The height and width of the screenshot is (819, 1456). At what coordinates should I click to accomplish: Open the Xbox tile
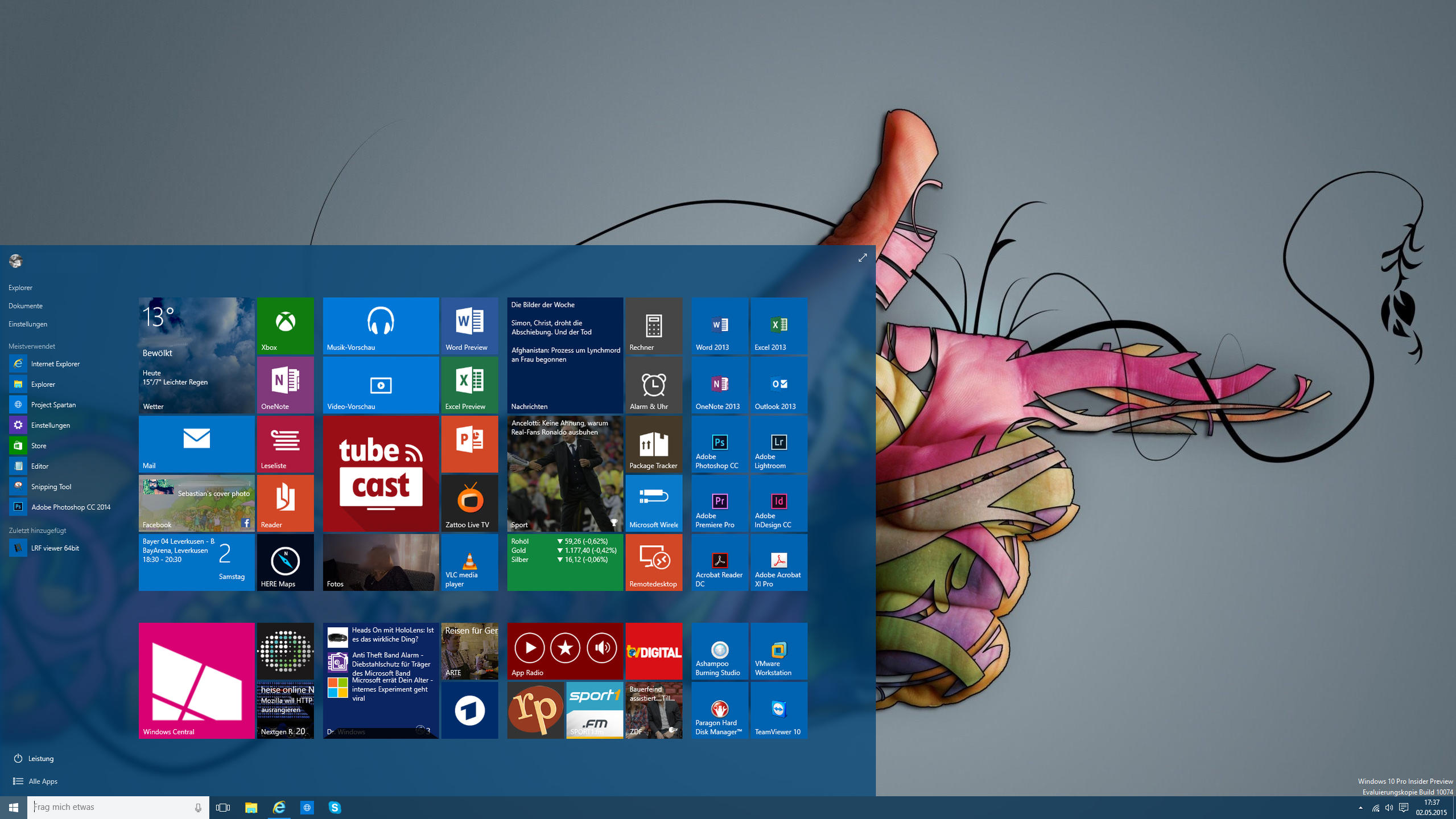pyautogui.click(x=285, y=325)
